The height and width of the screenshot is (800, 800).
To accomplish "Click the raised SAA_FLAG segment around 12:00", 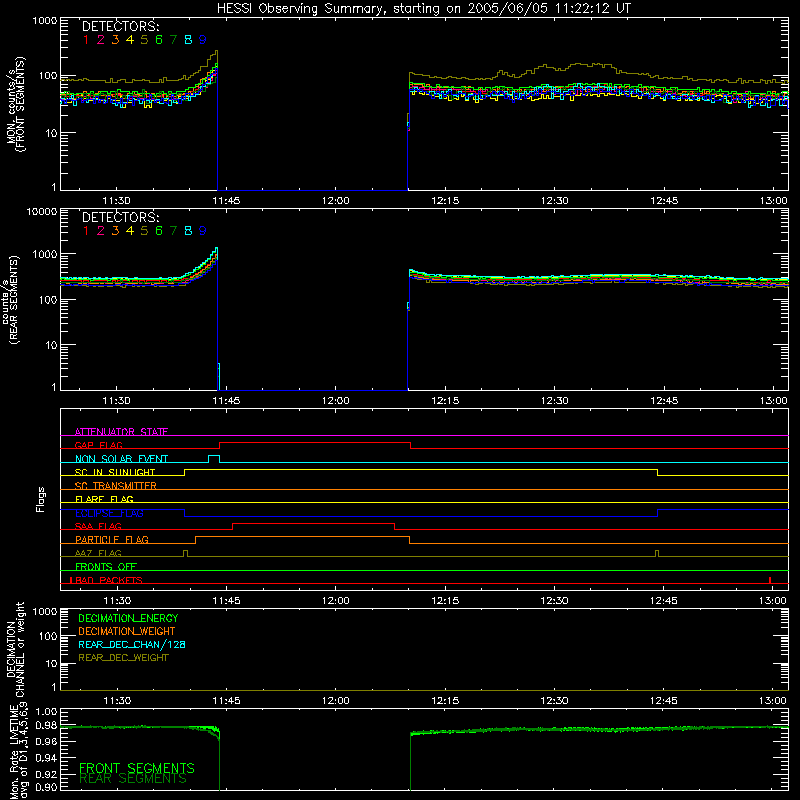I will coord(313,524).
